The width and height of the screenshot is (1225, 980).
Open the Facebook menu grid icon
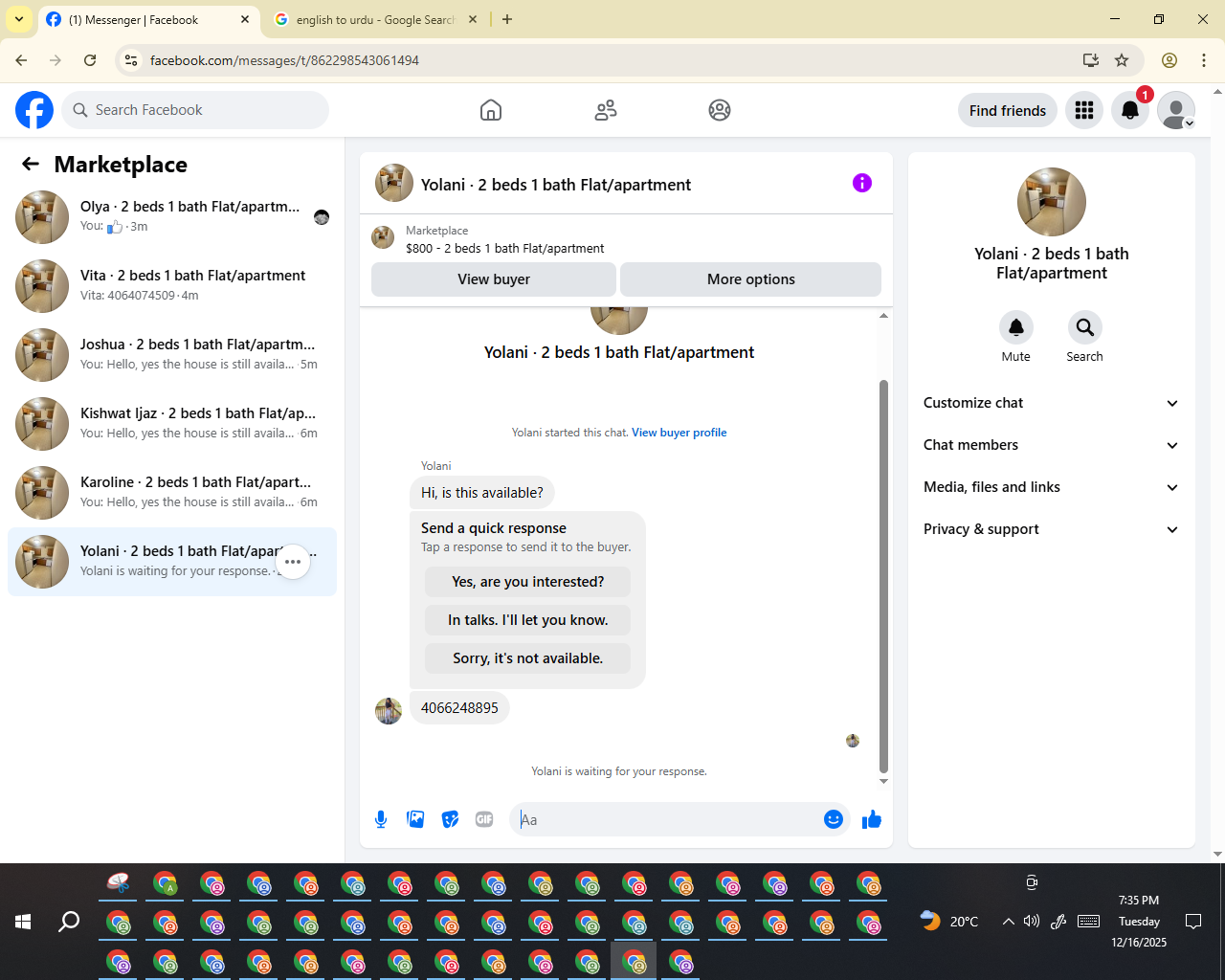[x=1084, y=110]
